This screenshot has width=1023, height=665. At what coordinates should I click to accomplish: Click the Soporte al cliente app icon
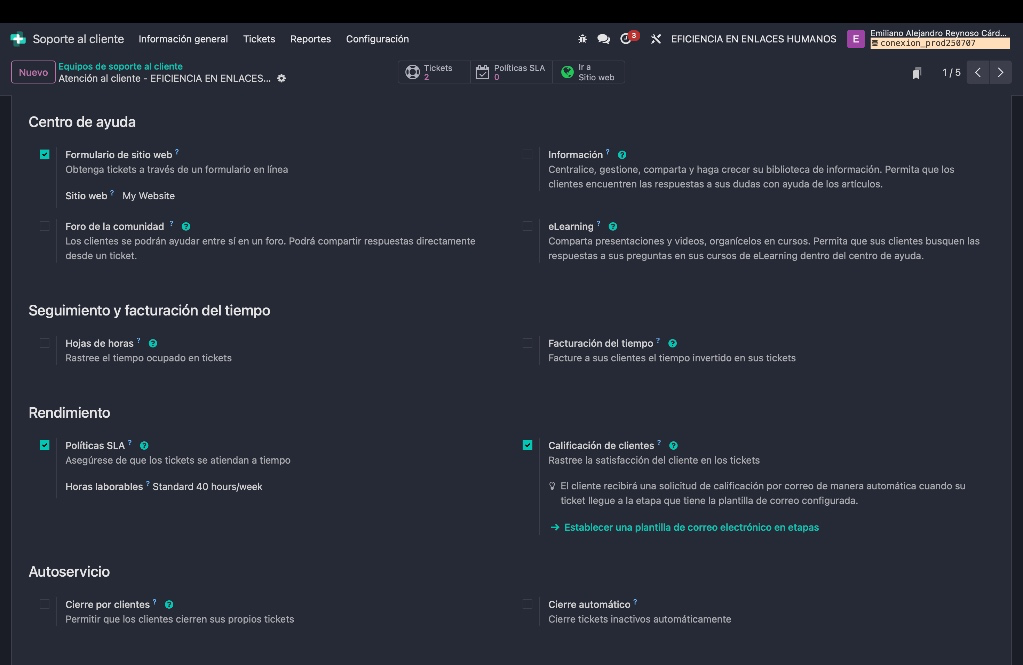tap(18, 39)
